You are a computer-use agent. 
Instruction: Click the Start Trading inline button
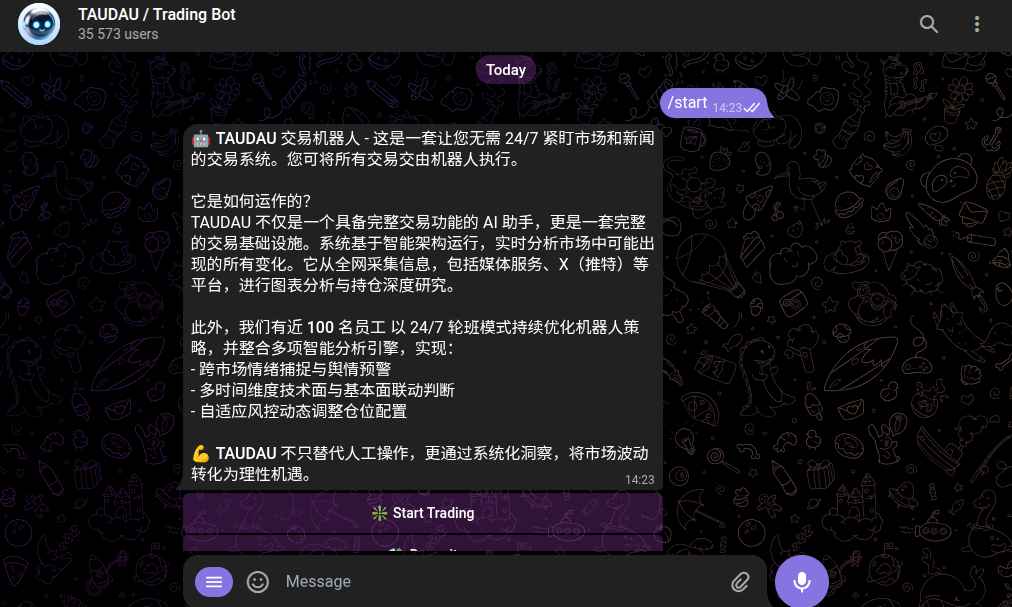coord(423,513)
